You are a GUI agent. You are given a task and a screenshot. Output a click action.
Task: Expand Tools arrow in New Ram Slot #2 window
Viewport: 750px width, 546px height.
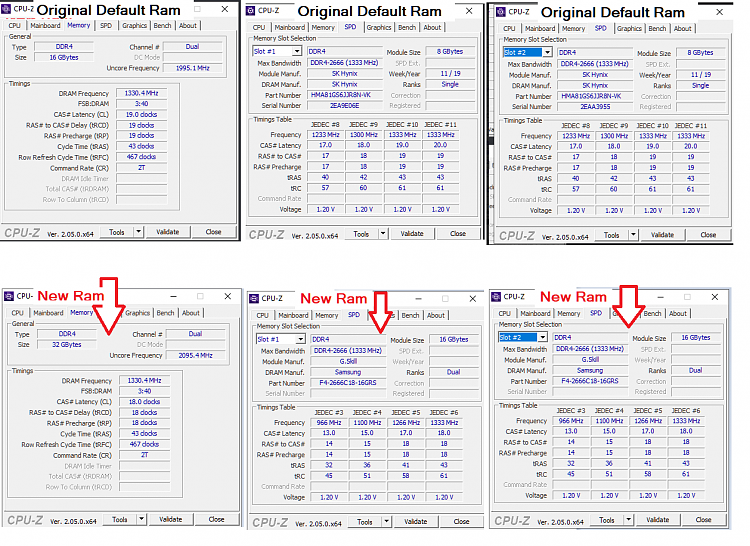point(628,520)
